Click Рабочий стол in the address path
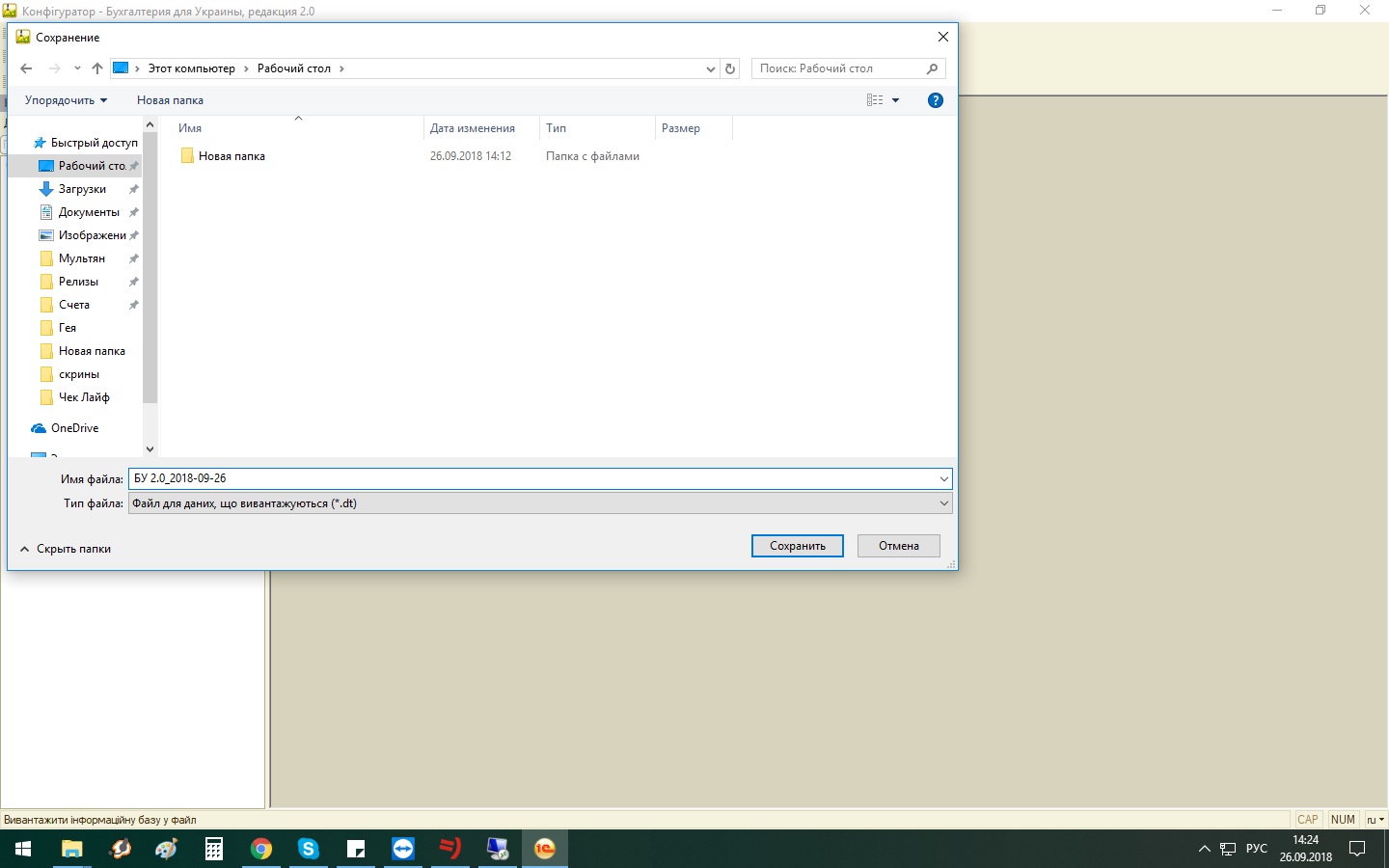The width and height of the screenshot is (1389, 868). tap(294, 68)
